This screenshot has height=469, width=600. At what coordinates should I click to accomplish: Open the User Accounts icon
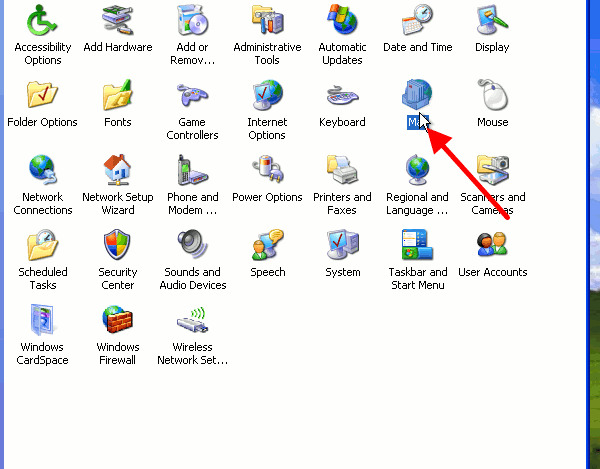(492, 244)
